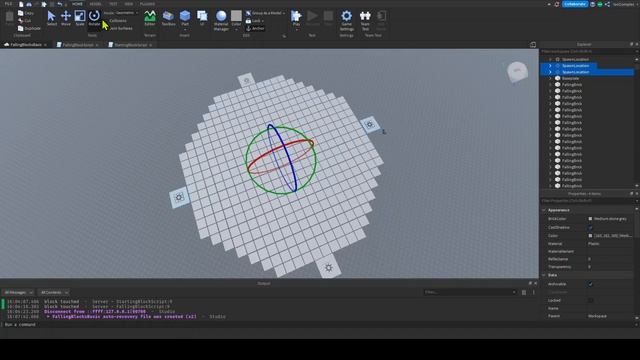Click the clear output trash icon

click(x=524, y=292)
